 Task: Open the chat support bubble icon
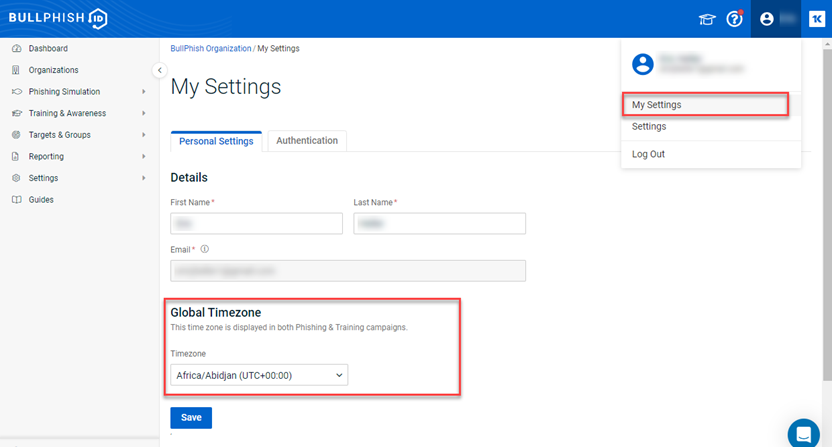pyautogui.click(x=803, y=432)
